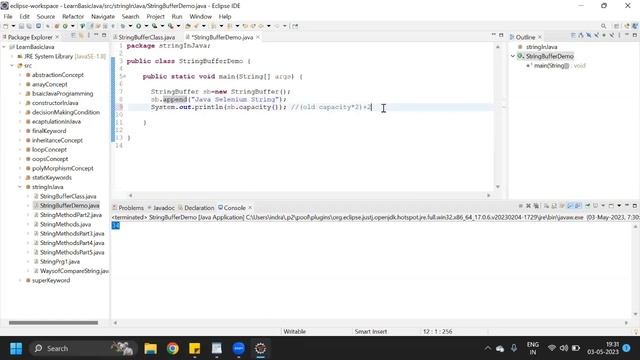640x360 pixels.
Task: Open the Open Perspective toolbar icon
Action: [616, 26]
